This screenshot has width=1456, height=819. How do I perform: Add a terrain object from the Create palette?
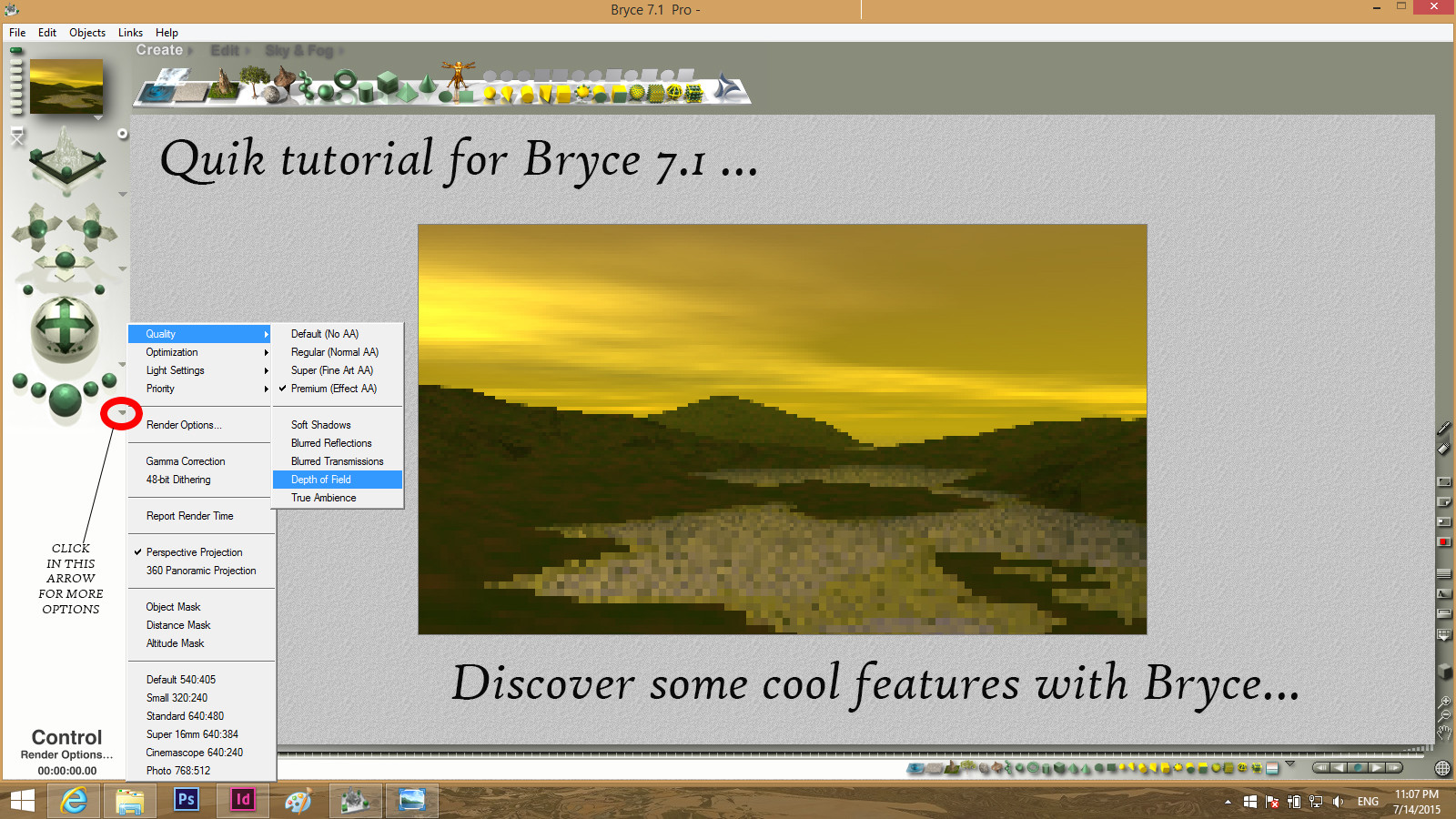(223, 84)
